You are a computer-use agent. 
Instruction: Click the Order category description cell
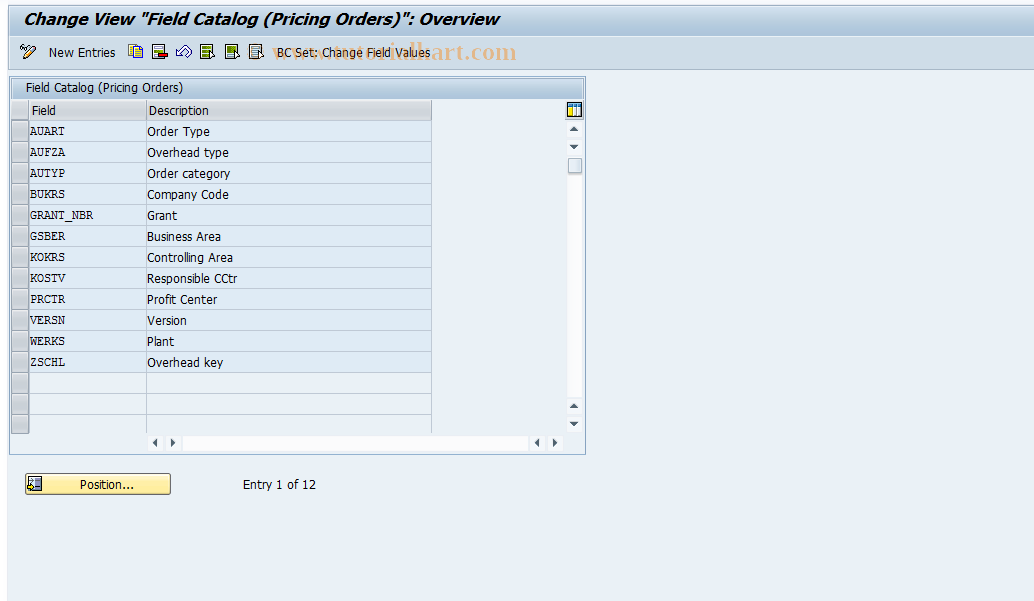pyautogui.click(x=289, y=174)
